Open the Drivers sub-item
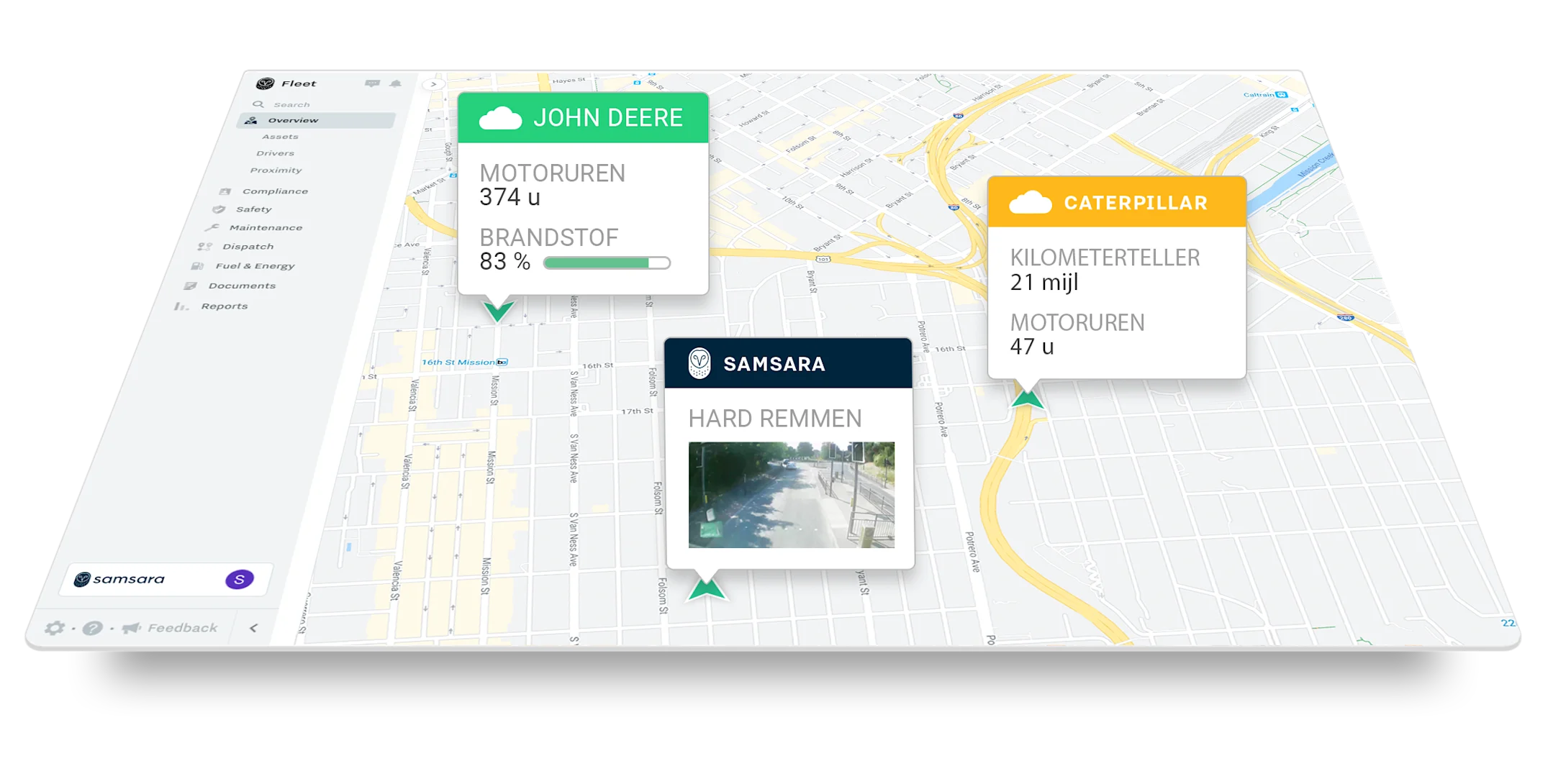This screenshot has width=1553, height=784. point(275,153)
